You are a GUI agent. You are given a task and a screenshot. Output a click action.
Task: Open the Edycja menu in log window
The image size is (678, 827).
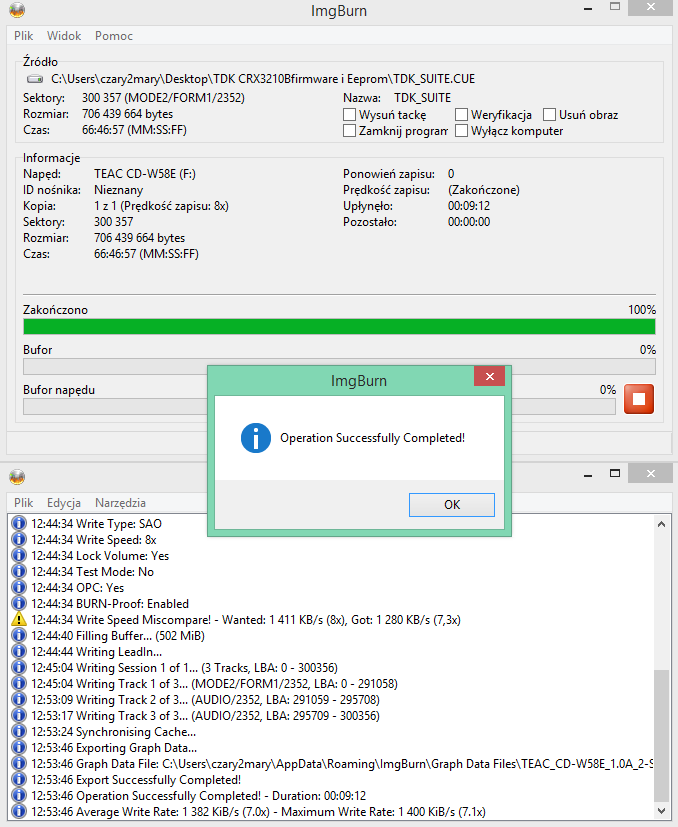pos(64,503)
